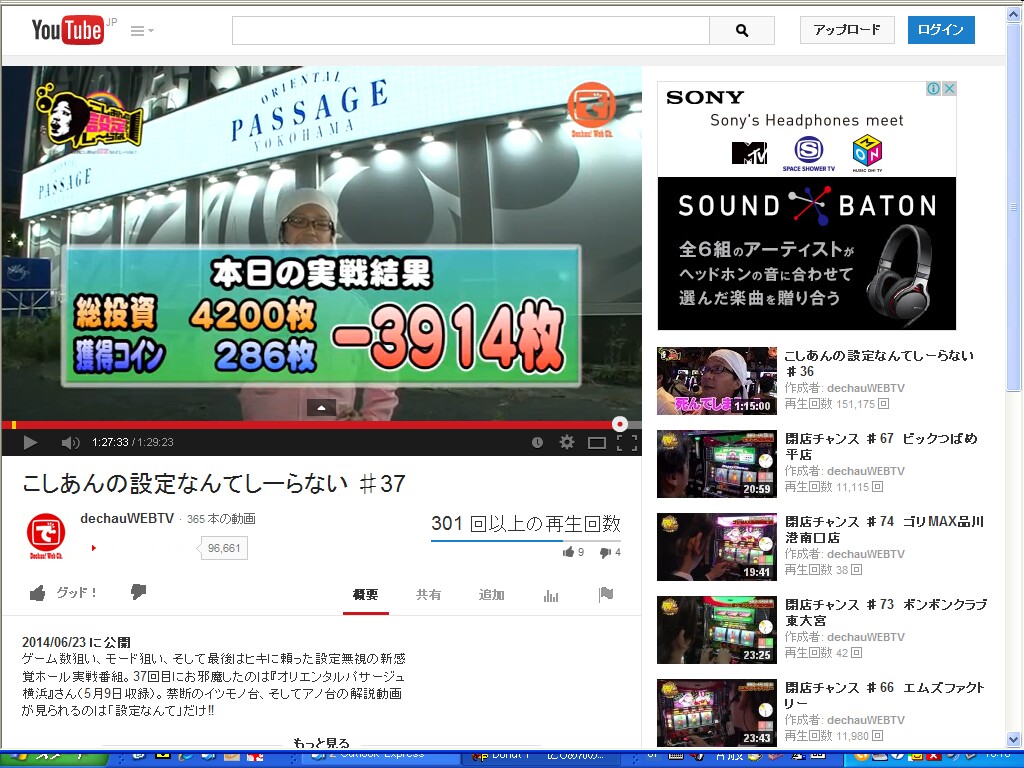
Task: Click the time display 1:27:33 / 1:29:23
Action: tap(133, 443)
